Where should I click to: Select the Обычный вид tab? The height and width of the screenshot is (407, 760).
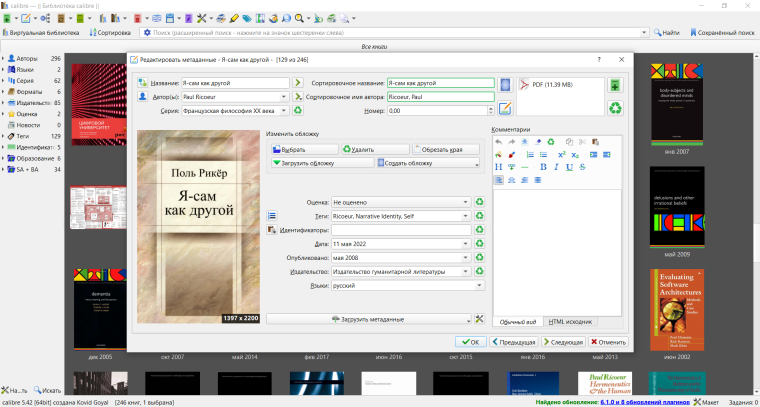tap(520, 322)
